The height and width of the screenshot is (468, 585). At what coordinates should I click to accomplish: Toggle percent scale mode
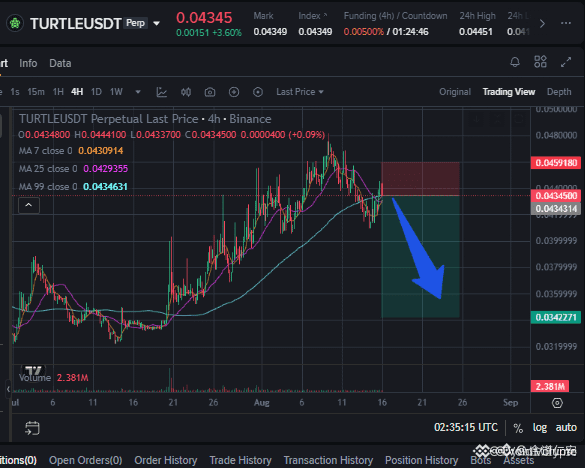[x=518, y=428]
